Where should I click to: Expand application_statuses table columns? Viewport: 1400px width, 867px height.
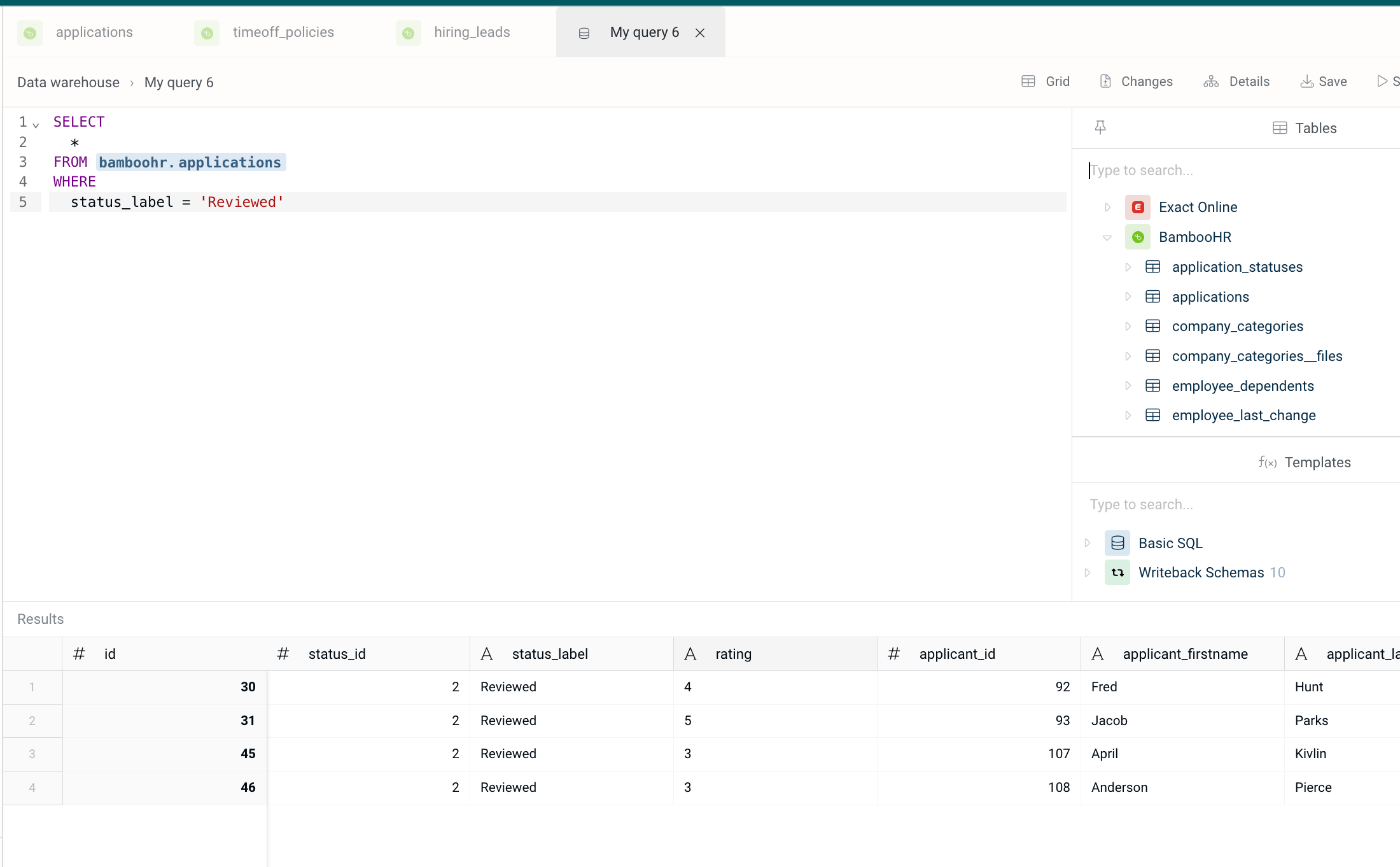pos(1128,267)
